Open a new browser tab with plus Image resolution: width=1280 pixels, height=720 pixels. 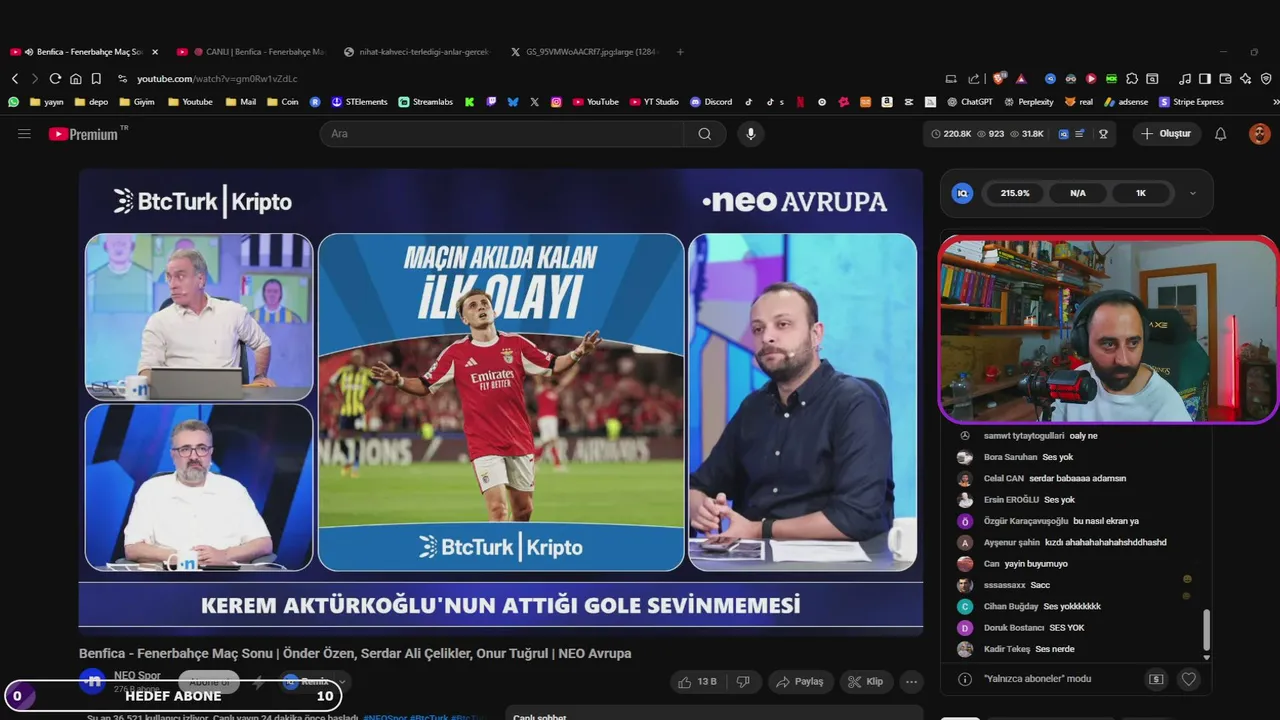pyautogui.click(x=680, y=52)
